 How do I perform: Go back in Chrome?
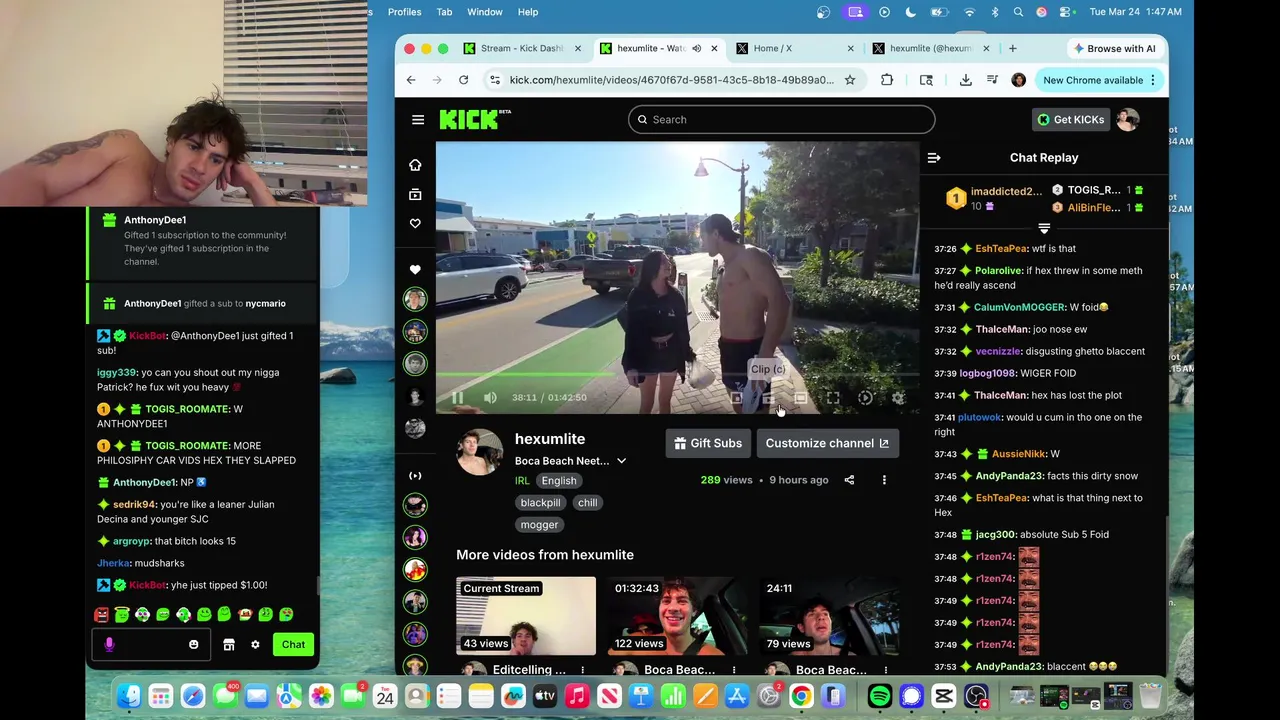click(x=411, y=80)
